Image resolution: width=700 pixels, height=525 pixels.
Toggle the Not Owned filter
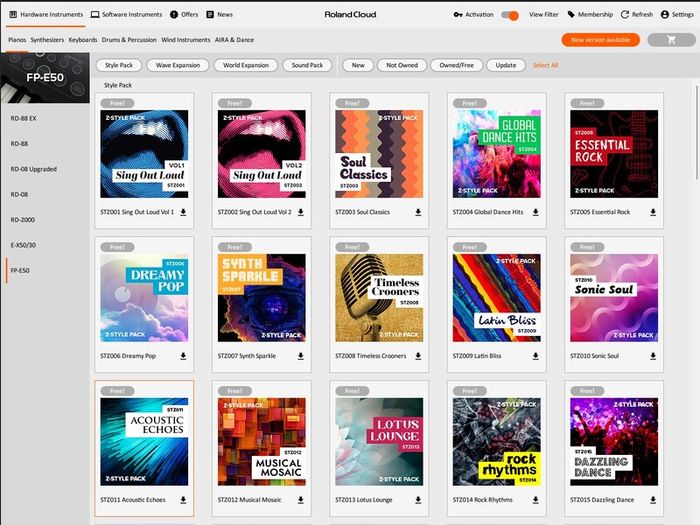402,65
